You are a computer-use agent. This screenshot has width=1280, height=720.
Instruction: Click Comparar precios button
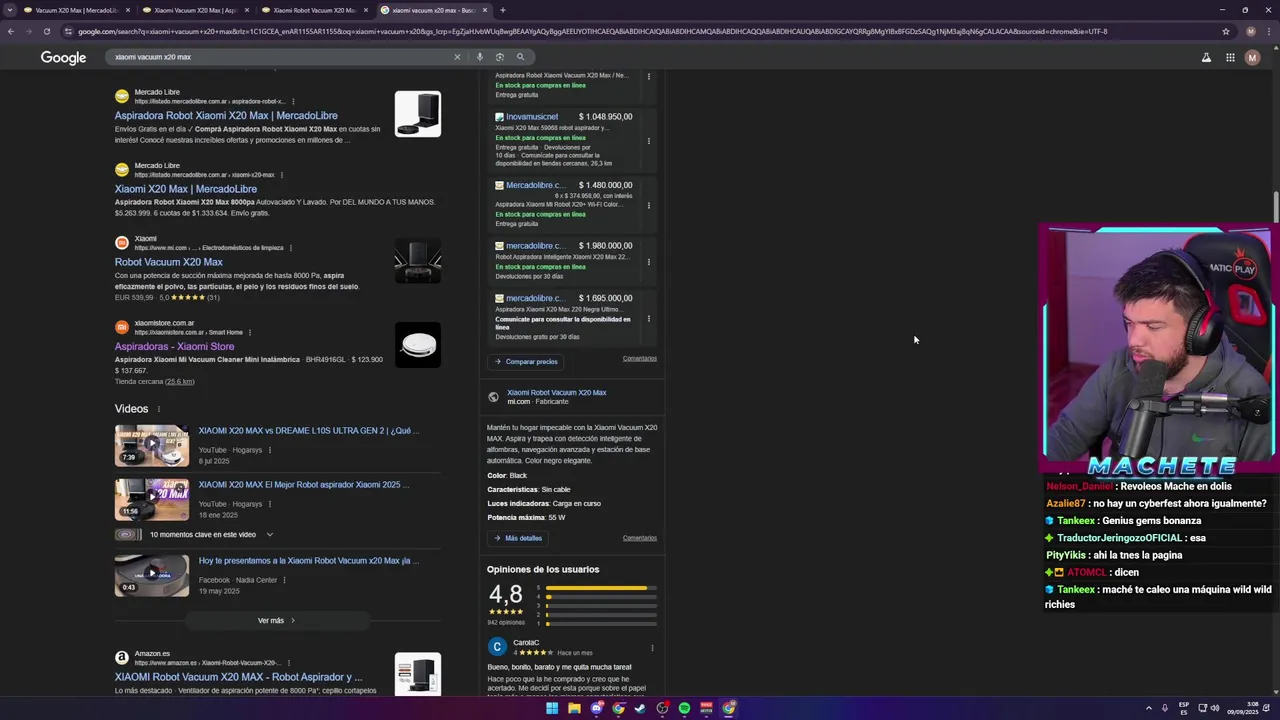(x=525, y=362)
